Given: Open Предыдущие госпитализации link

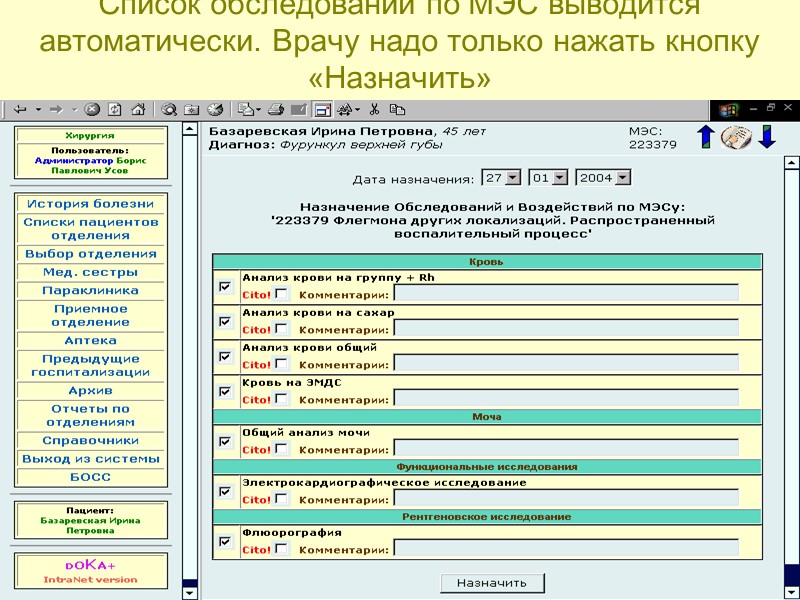Looking at the screenshot, I should pos(90,365).
